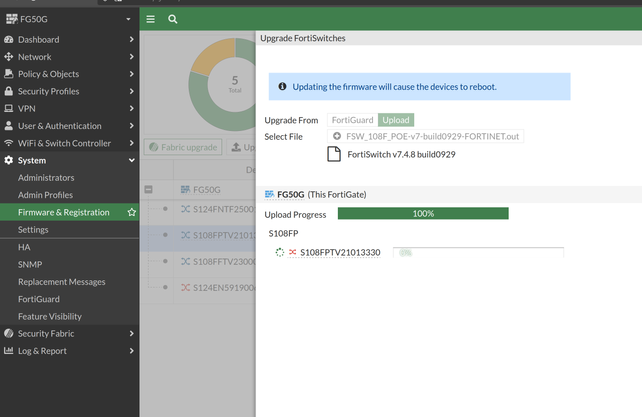Open Replacement Messages menu item
Viewport: 642px width, 417px height.
coord(61,282)
